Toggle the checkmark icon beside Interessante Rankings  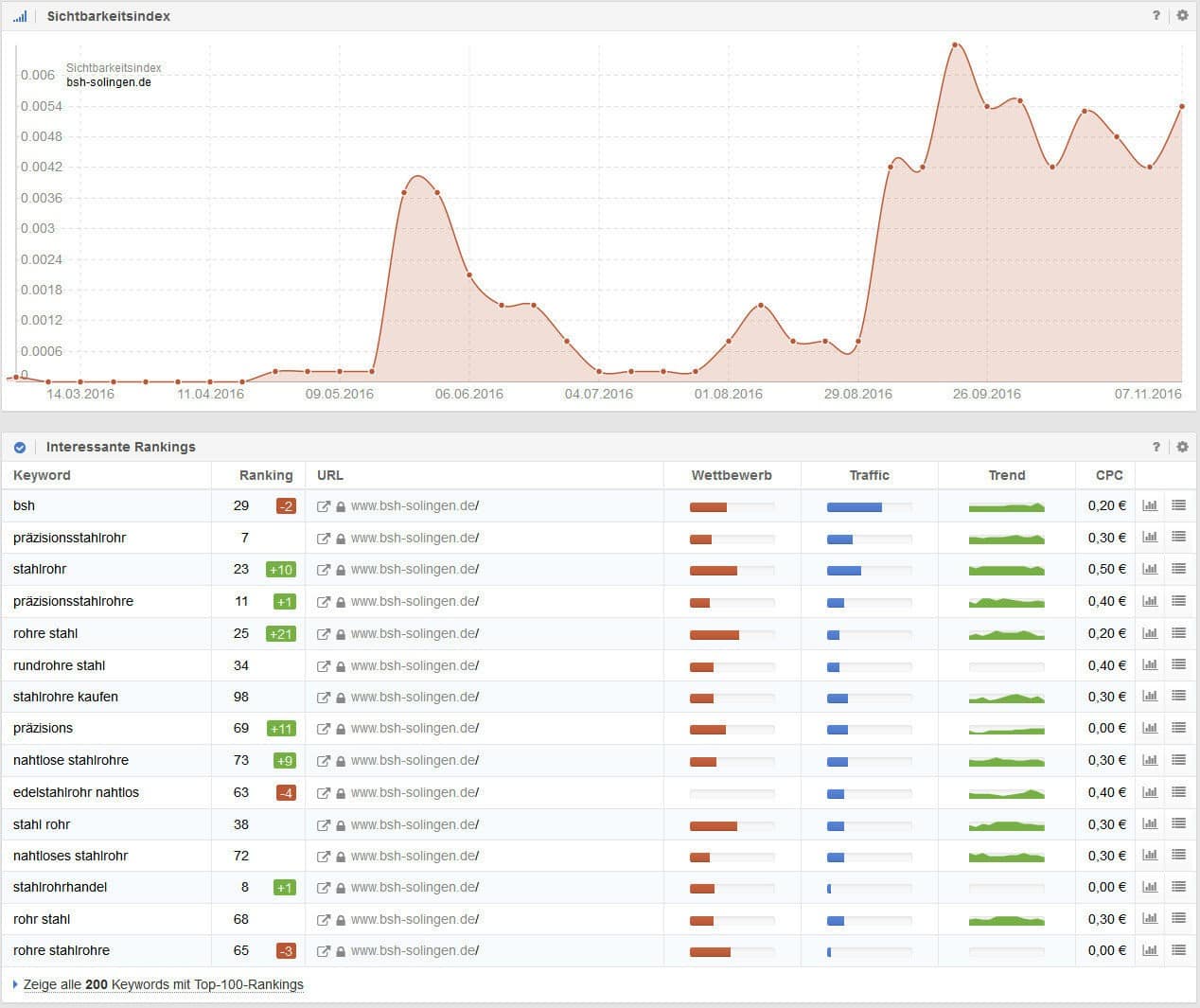tap(20, 447)
